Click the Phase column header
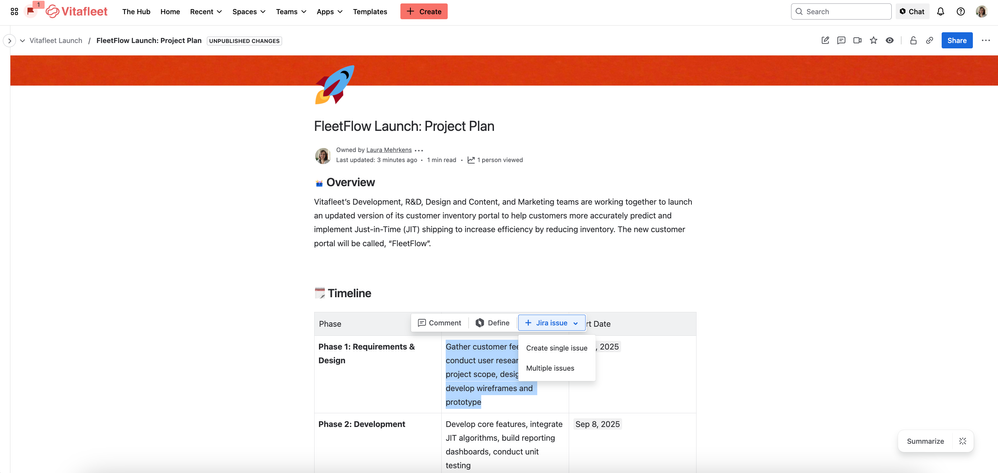The width and height of the screenshot is (998, 473). click(378, 324)
